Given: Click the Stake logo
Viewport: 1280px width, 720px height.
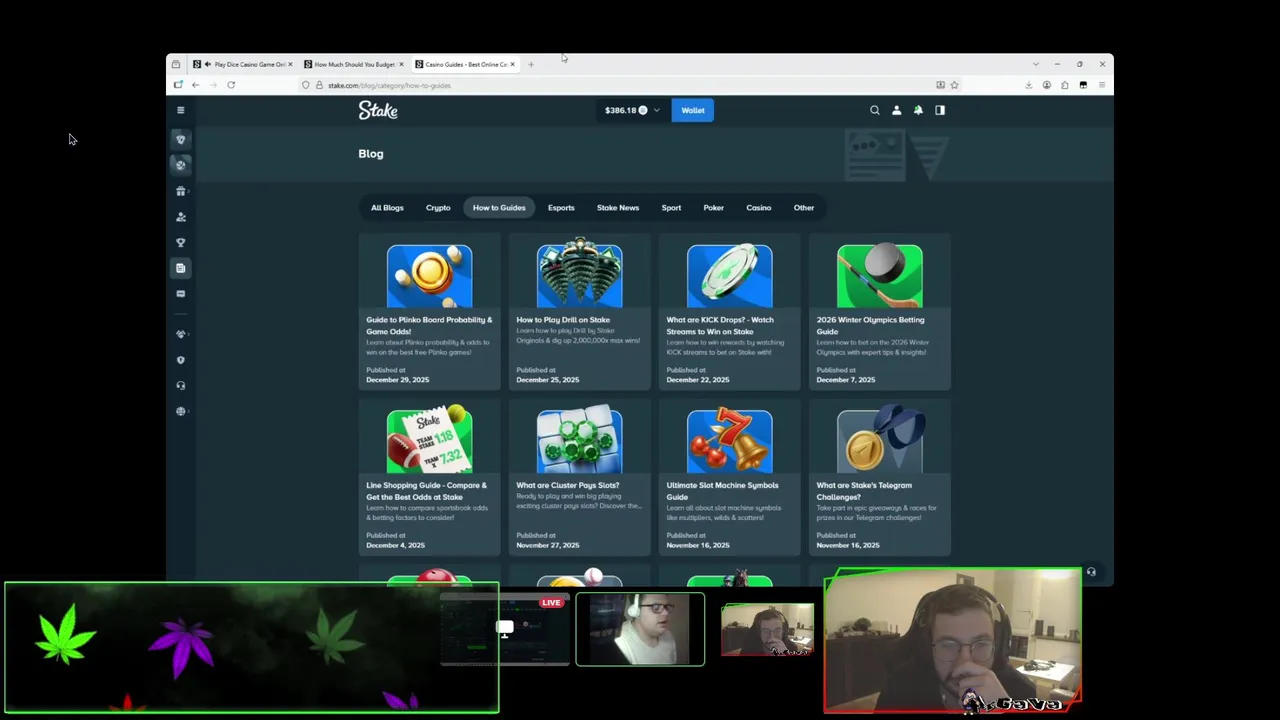Looking at the screenshot, I should pyautogui.click(x=378, y=110).
